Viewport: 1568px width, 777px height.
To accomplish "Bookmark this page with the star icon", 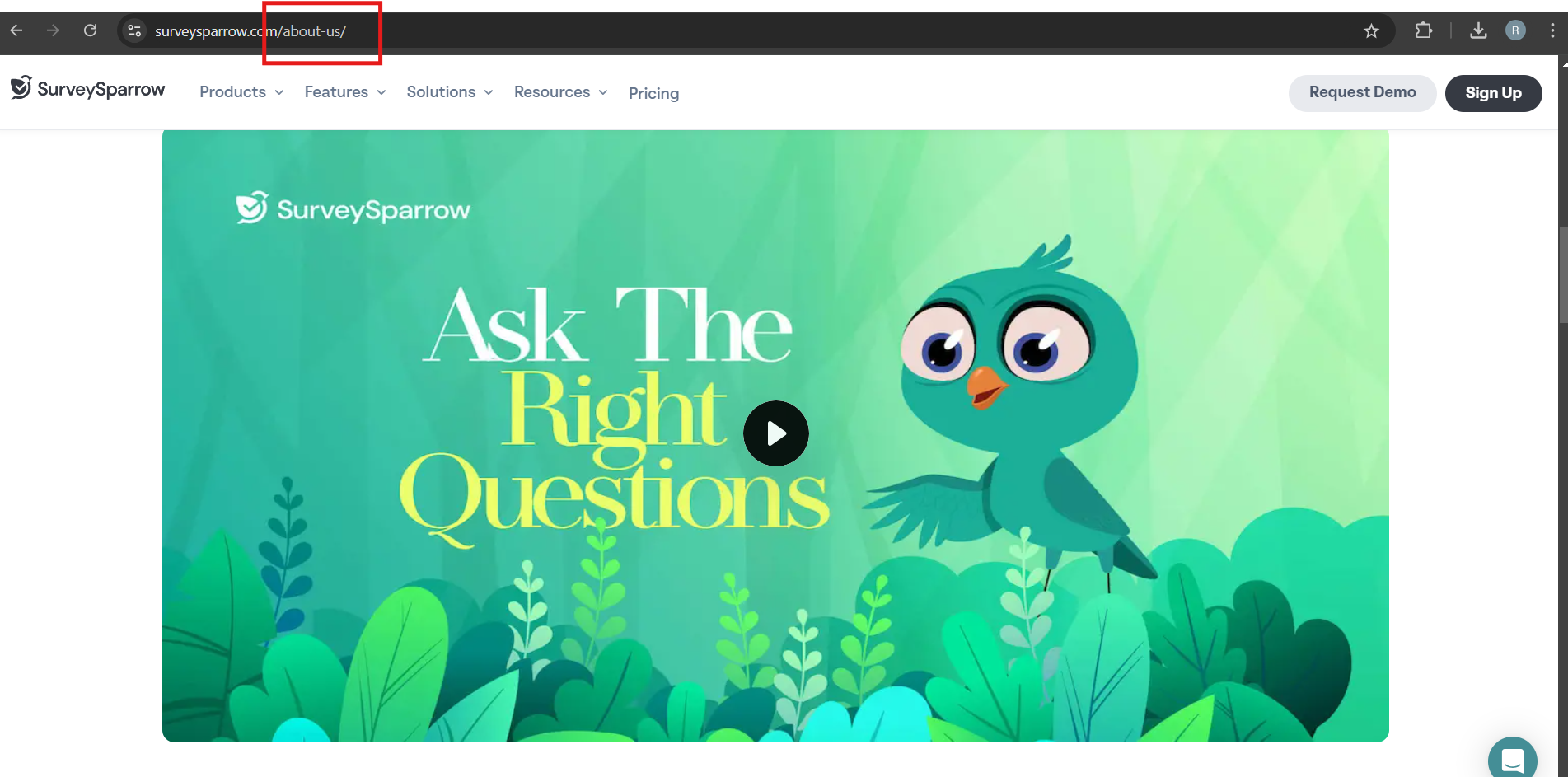I will tap(1371, 30).
